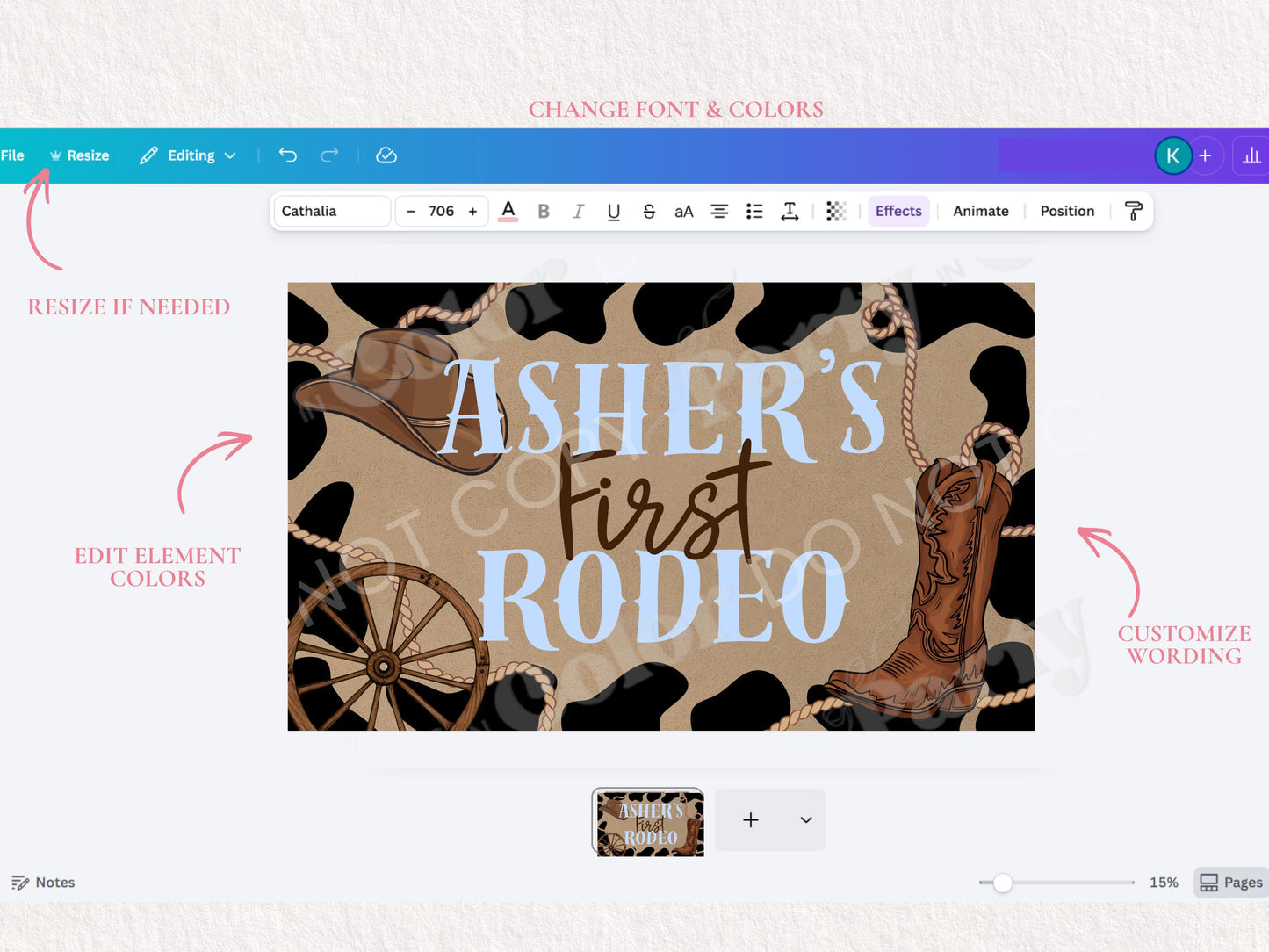Open the analytics bar chart icon
This screenshot has width=1269, height=952.
[x=1251, y=155]
